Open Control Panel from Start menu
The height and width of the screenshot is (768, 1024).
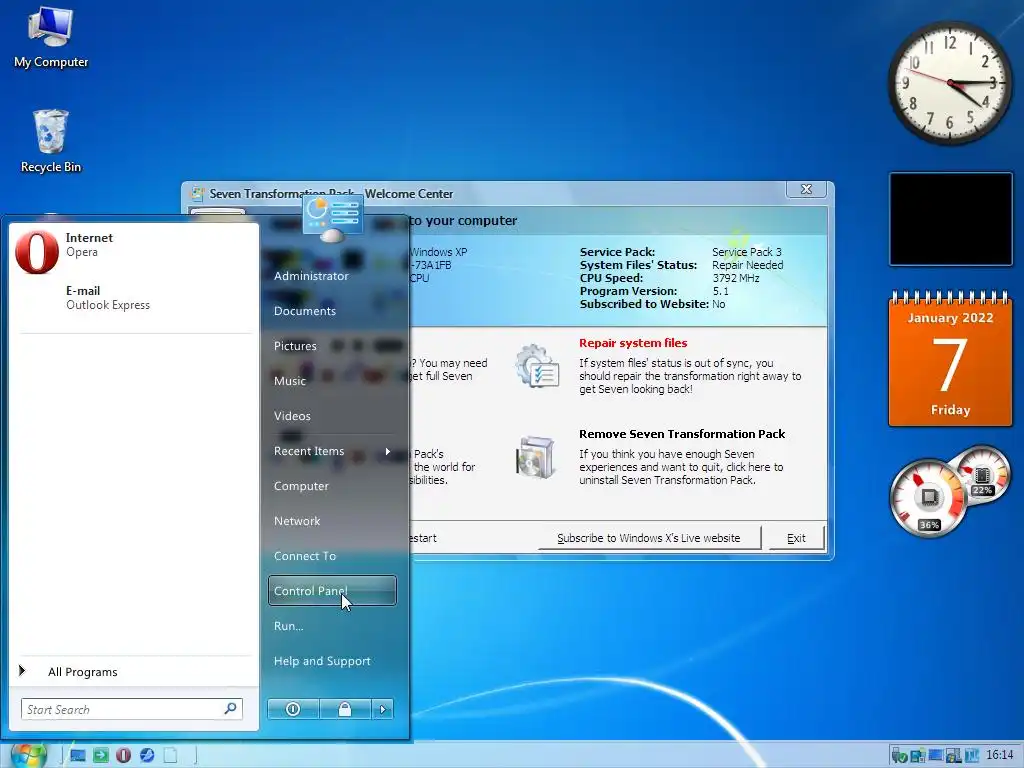(x=332, y=590)
